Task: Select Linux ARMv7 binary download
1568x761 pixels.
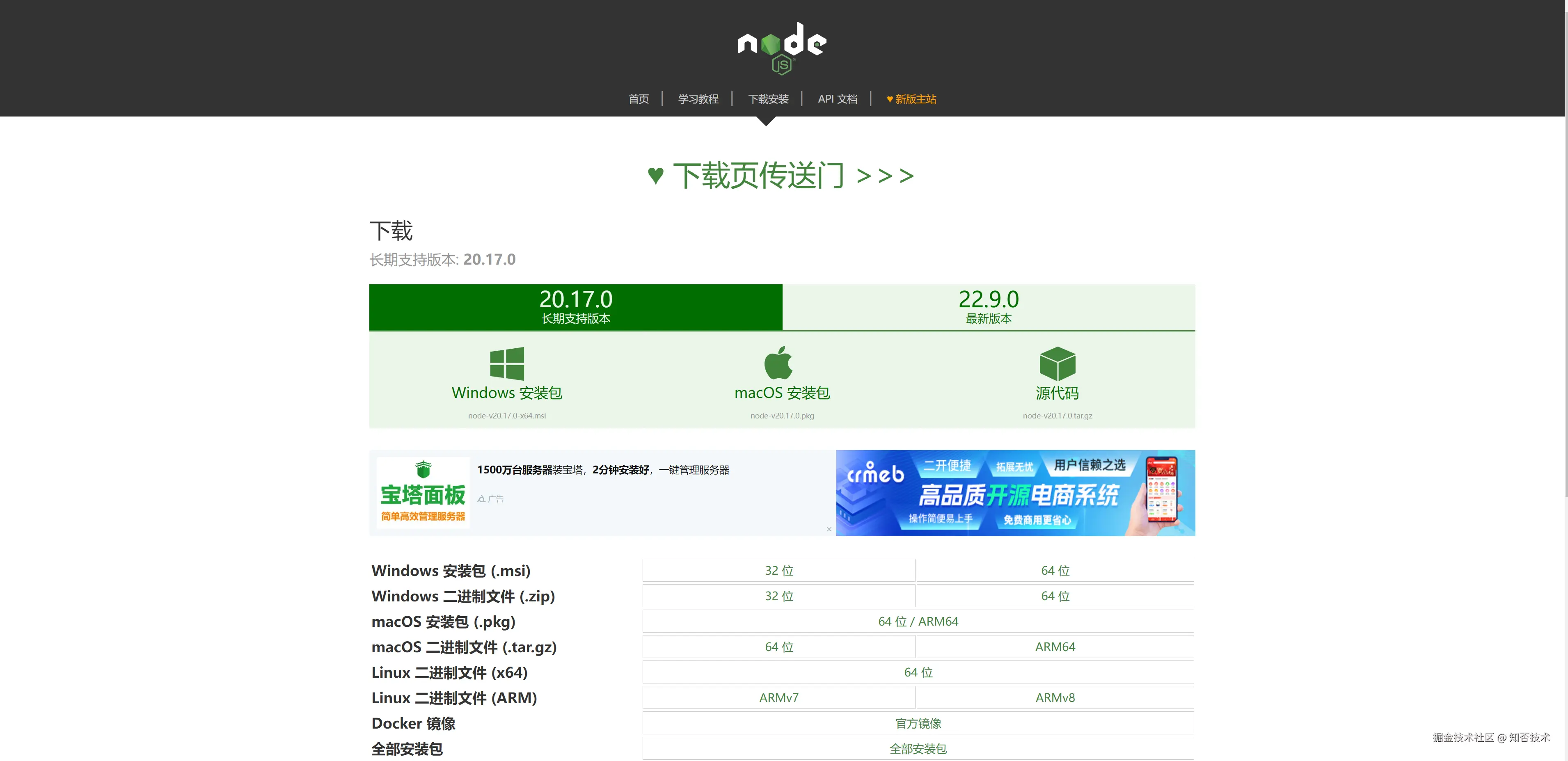Action: pyautogui.click(x=778, y=698)
